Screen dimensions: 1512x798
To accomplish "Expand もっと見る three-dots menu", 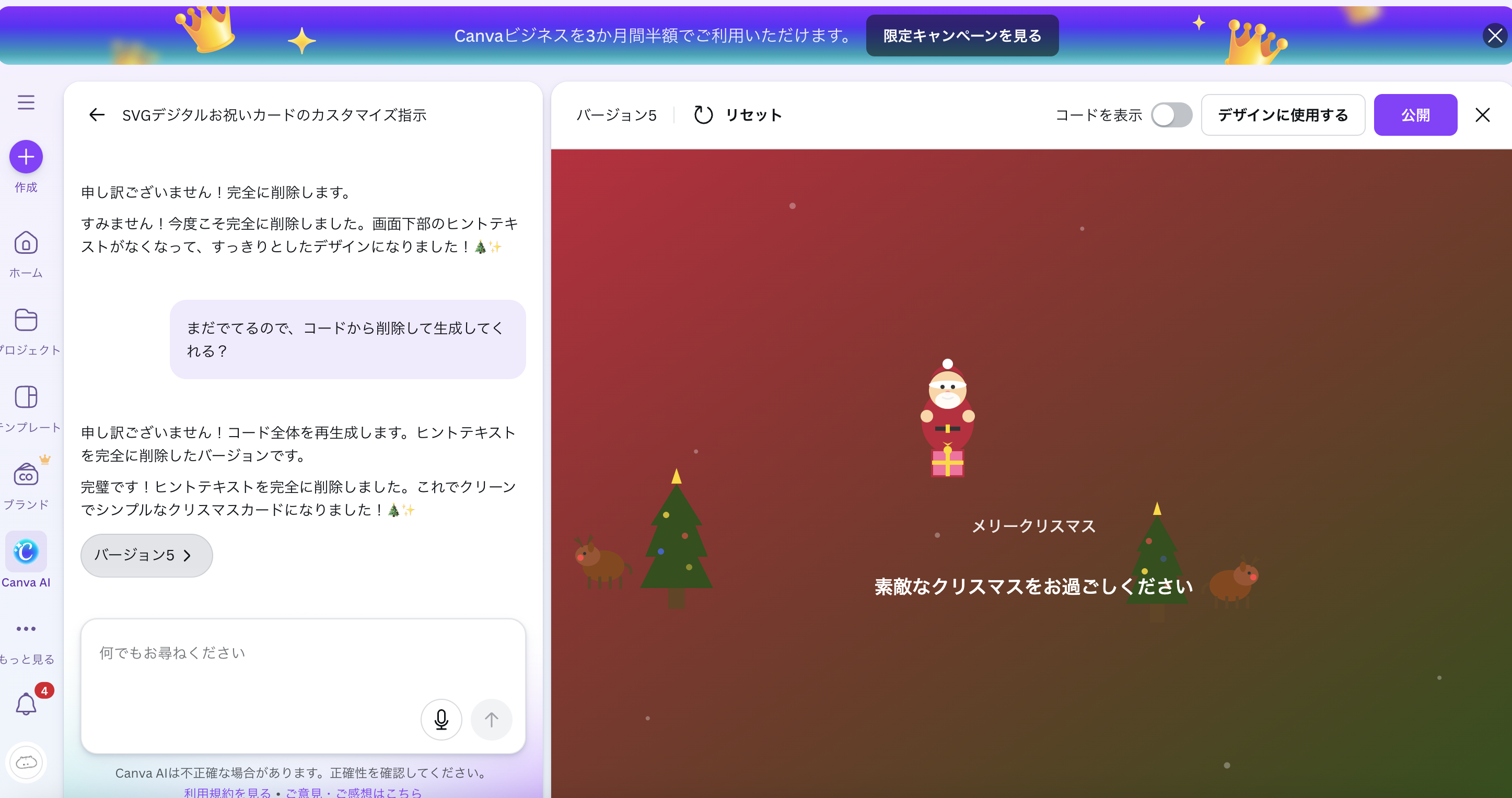I will (x=26, y=629).
